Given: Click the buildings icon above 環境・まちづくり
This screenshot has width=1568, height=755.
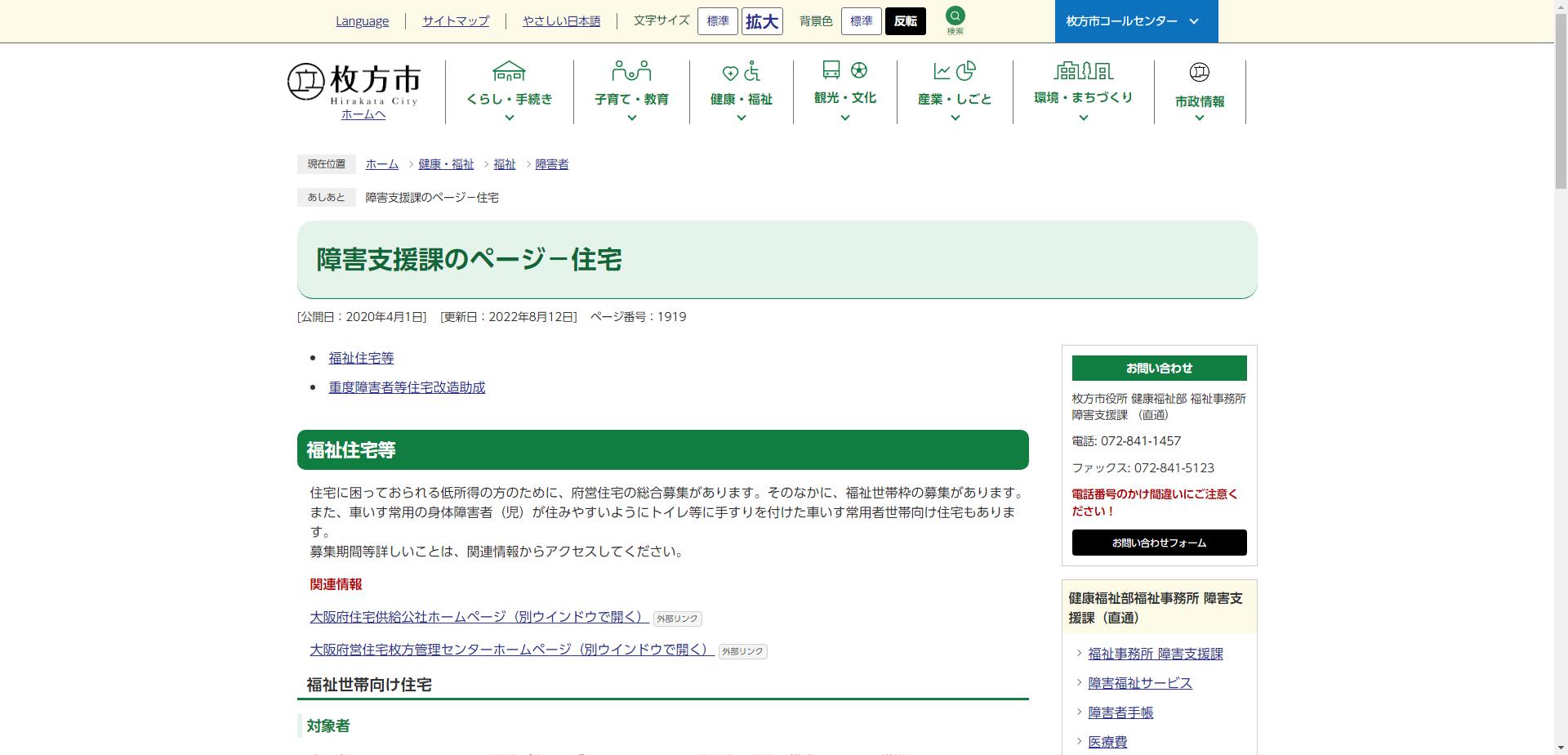Looking at the screenshot, I should (1083, 70).
